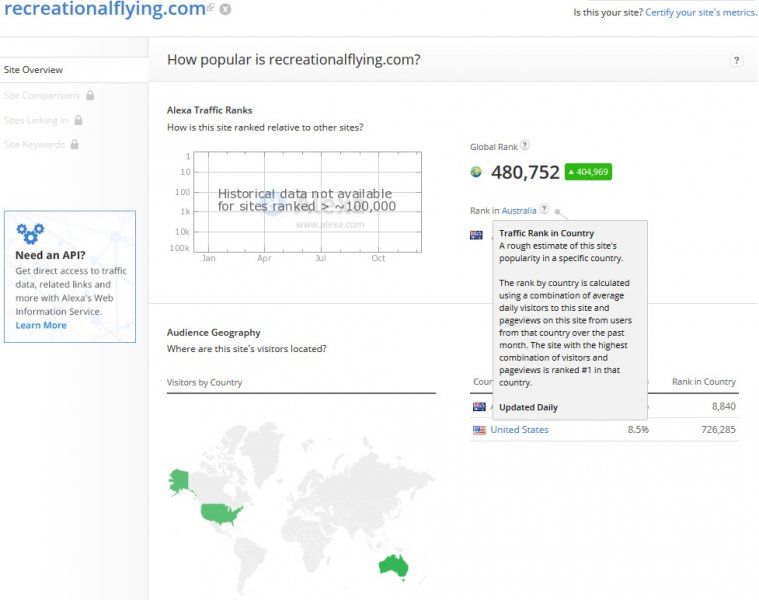Click the Australia flag under Rank in Australia
759x600 pixels.
click(x=476, y=235)
